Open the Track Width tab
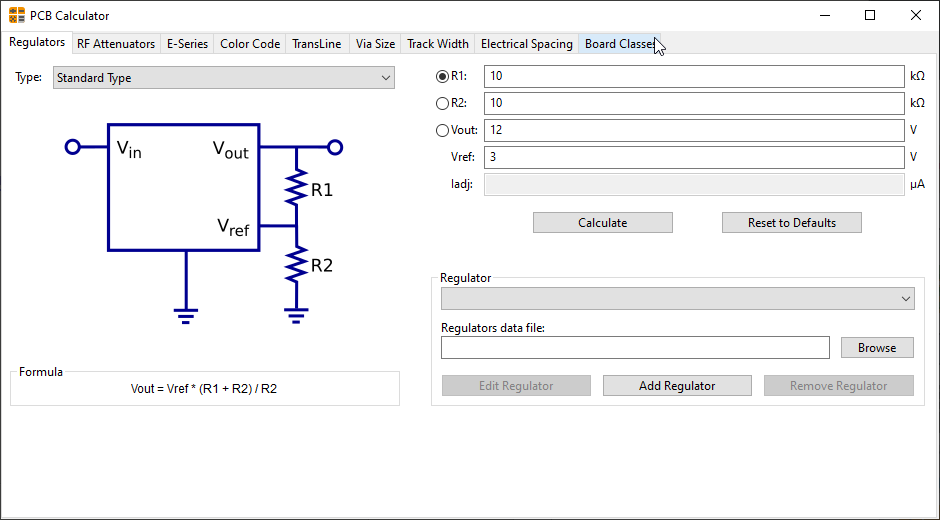940x520 pixels. [437, 44]
